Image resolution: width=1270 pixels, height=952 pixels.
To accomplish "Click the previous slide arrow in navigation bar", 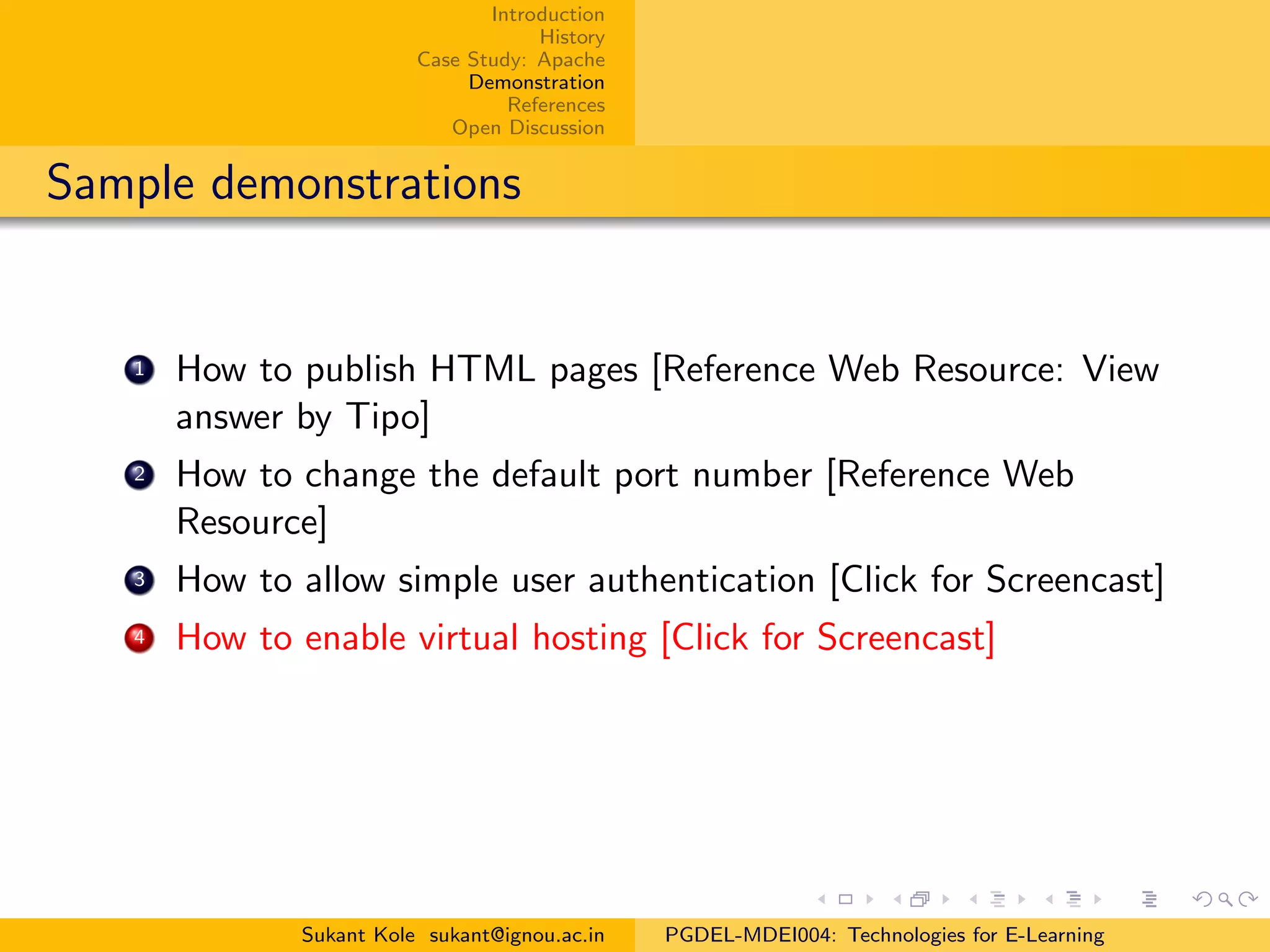I will (822, 899).
